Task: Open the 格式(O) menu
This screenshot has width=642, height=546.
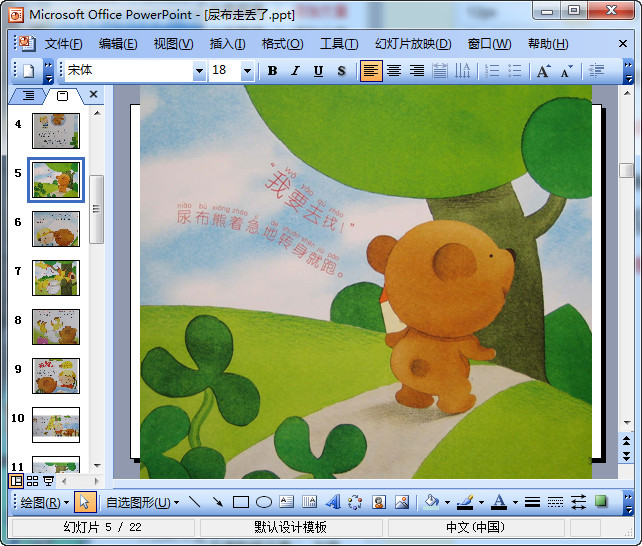Action: point(283,44)
